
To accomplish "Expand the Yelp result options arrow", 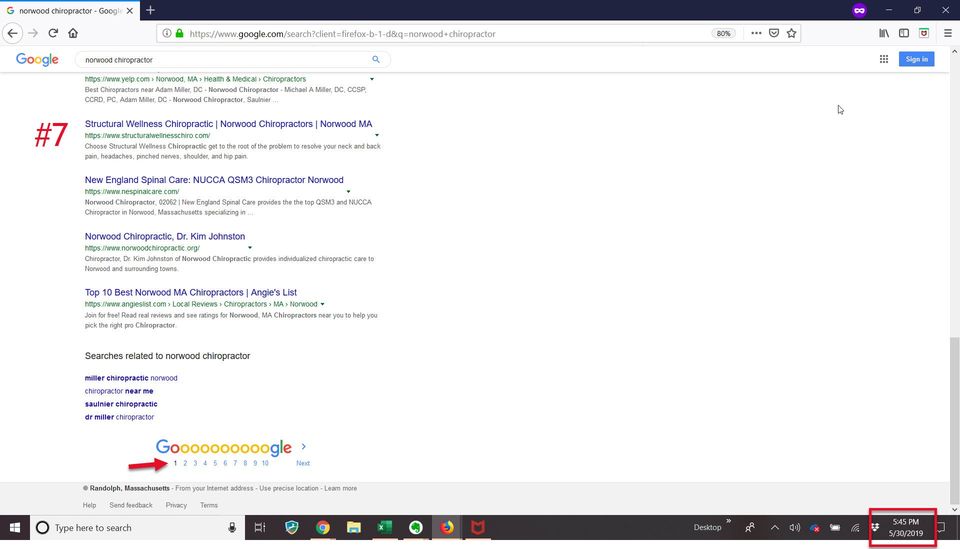I will pyautogui.click(x=372, y=79).
